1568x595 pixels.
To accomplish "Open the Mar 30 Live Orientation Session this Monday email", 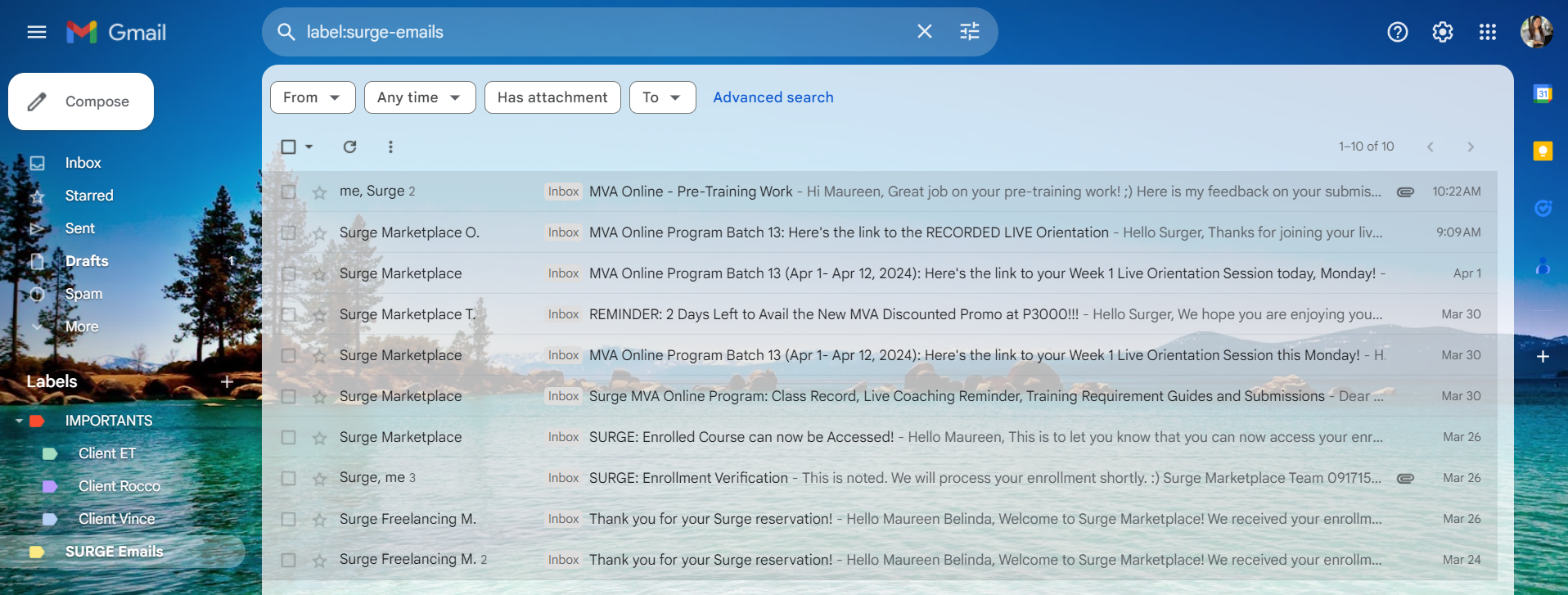I will pyautogui.click(x=880, y=355).
